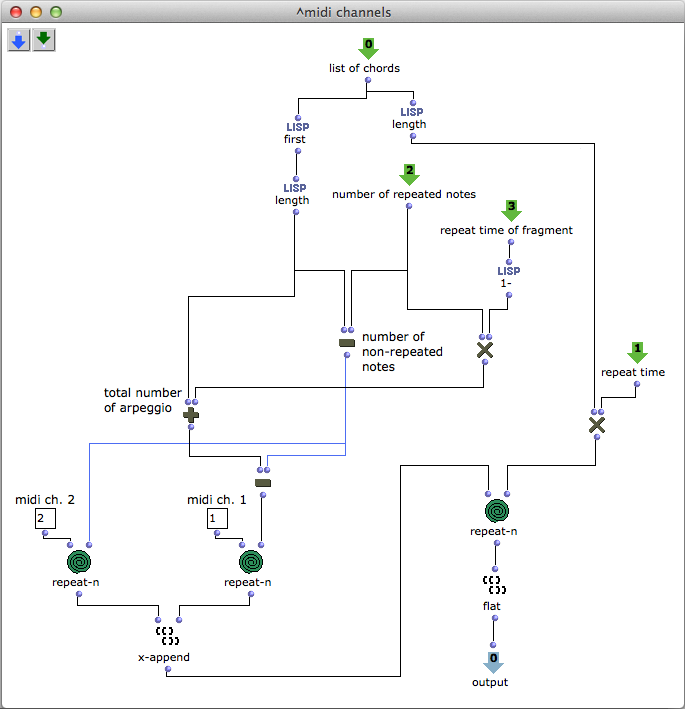Screen dimensions: 685x709
Task: Select the 'repeat time of fragment' input arrow
Action: pyautogui.click(x=511, y=211)
